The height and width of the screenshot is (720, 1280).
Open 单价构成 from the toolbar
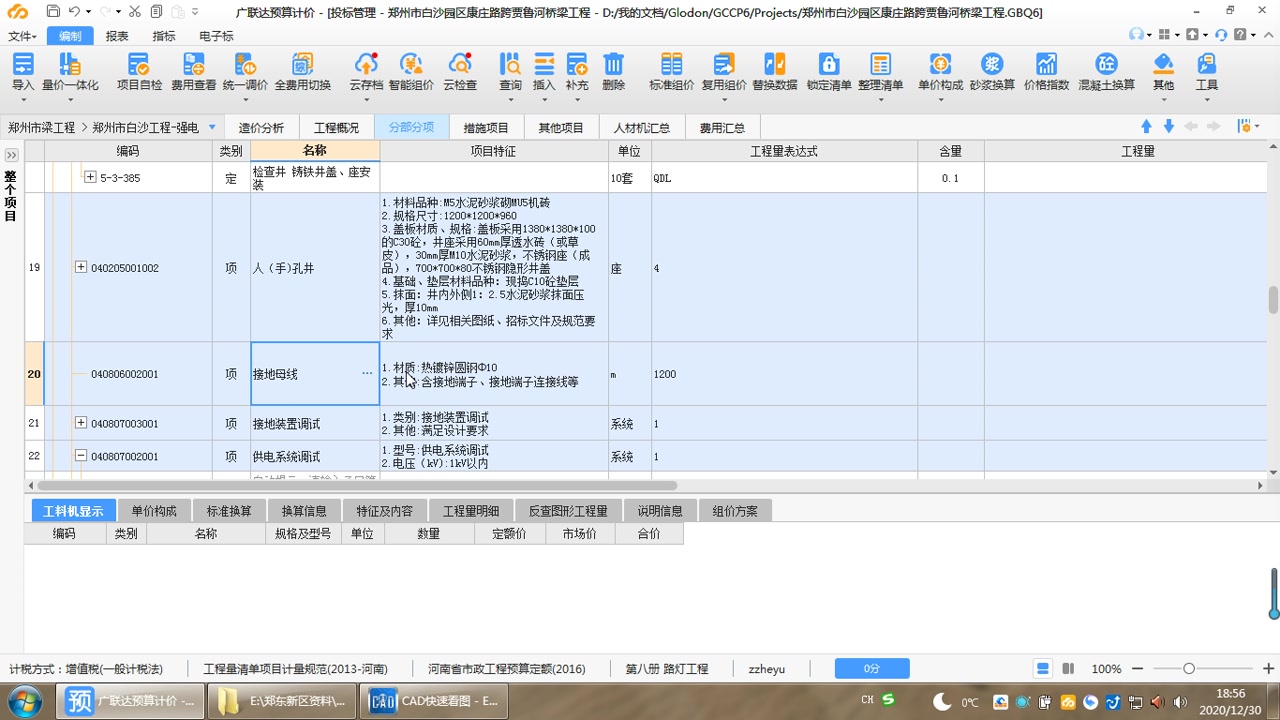[940, 72]
